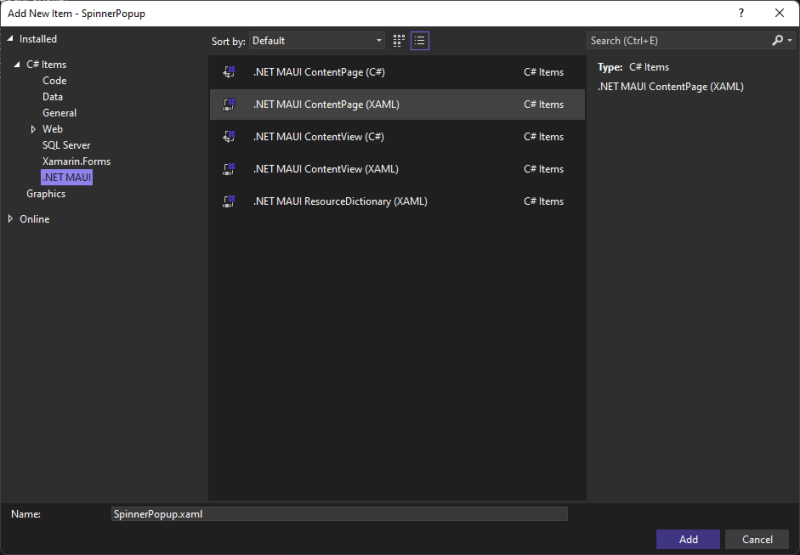
Task: Select the Graphics category
Action: pos(46,194)
